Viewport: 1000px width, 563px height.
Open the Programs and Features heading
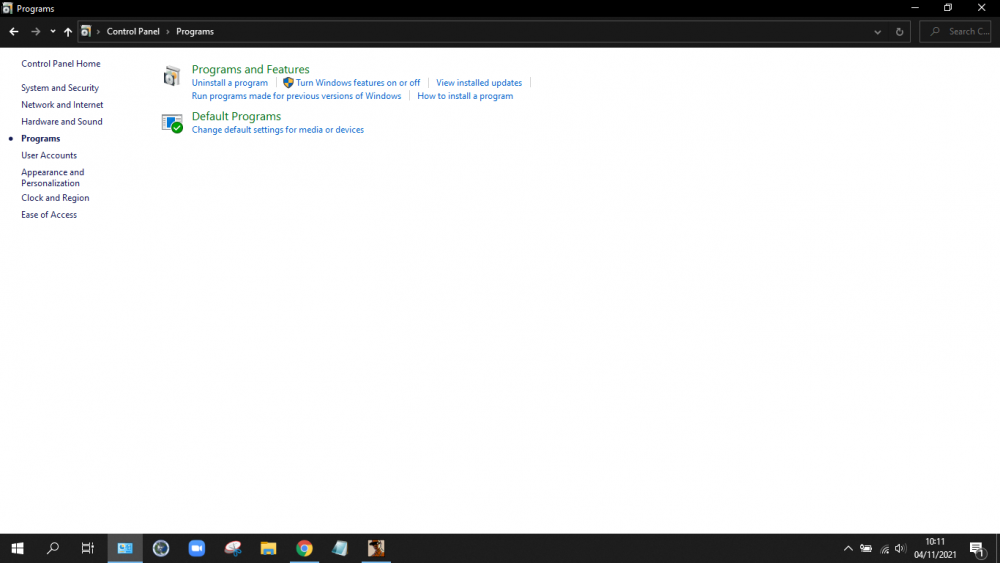coord(251,69)
